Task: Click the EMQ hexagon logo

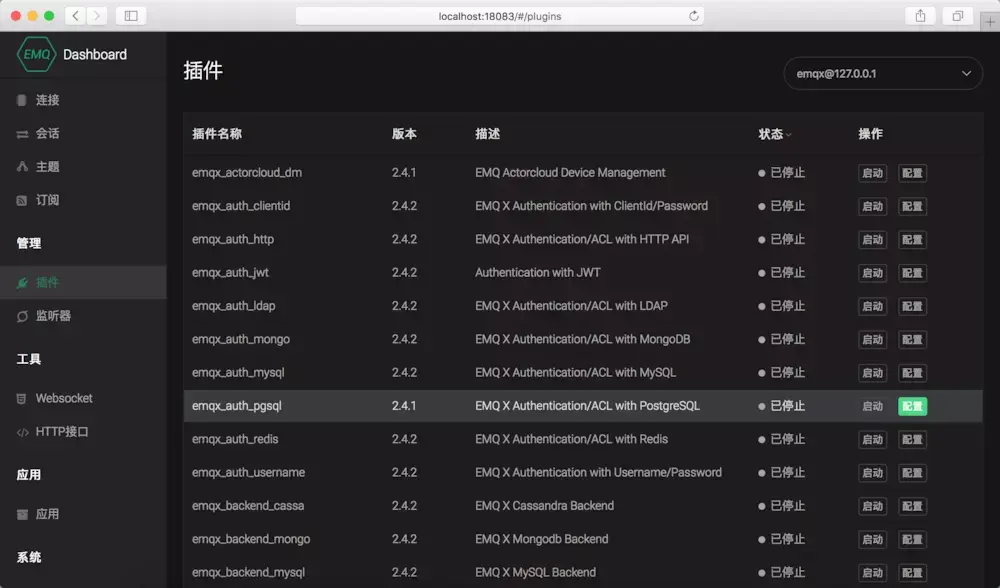Action: (x=36, y=55)
